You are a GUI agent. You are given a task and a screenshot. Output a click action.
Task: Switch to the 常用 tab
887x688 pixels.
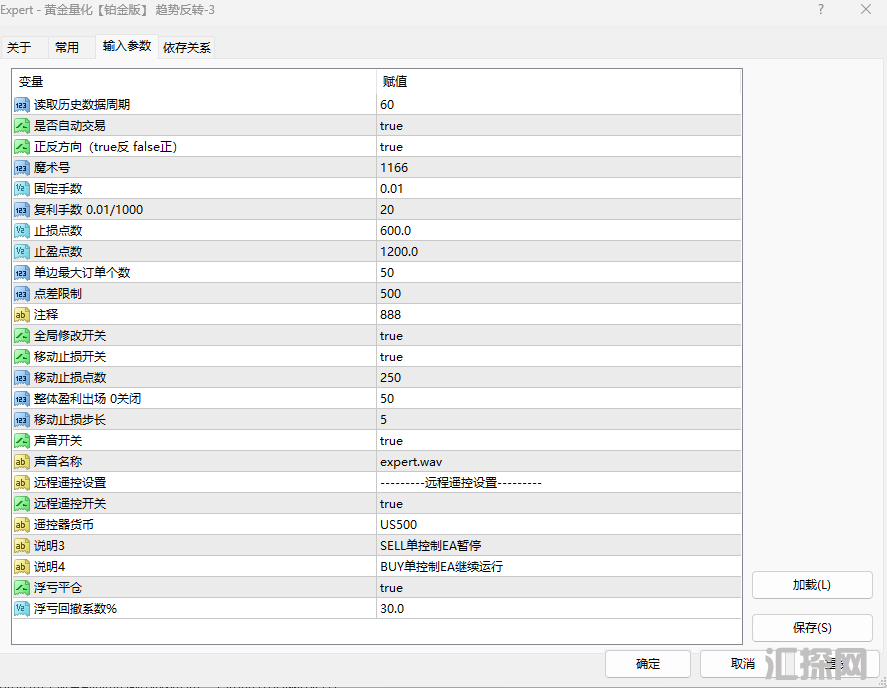(67, 47)
